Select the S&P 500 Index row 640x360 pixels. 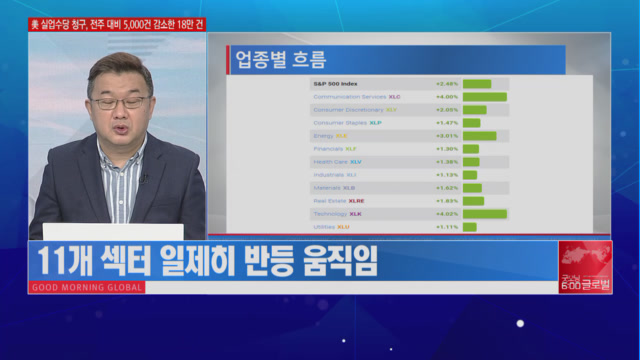pyautogui.click(x=409, y=84)
